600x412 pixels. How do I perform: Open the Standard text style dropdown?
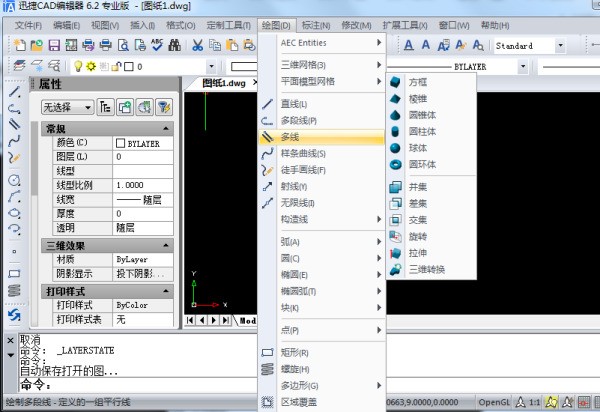560,46
